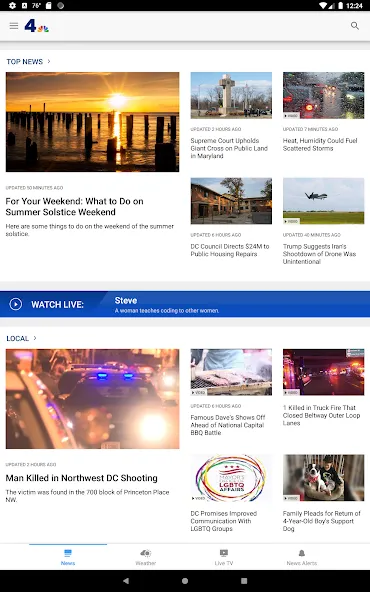The image size is (370, 592).
Task: Open Mayor's LGBTQ Affairs logo thumbnail
Action: click(x=231, y=478)
